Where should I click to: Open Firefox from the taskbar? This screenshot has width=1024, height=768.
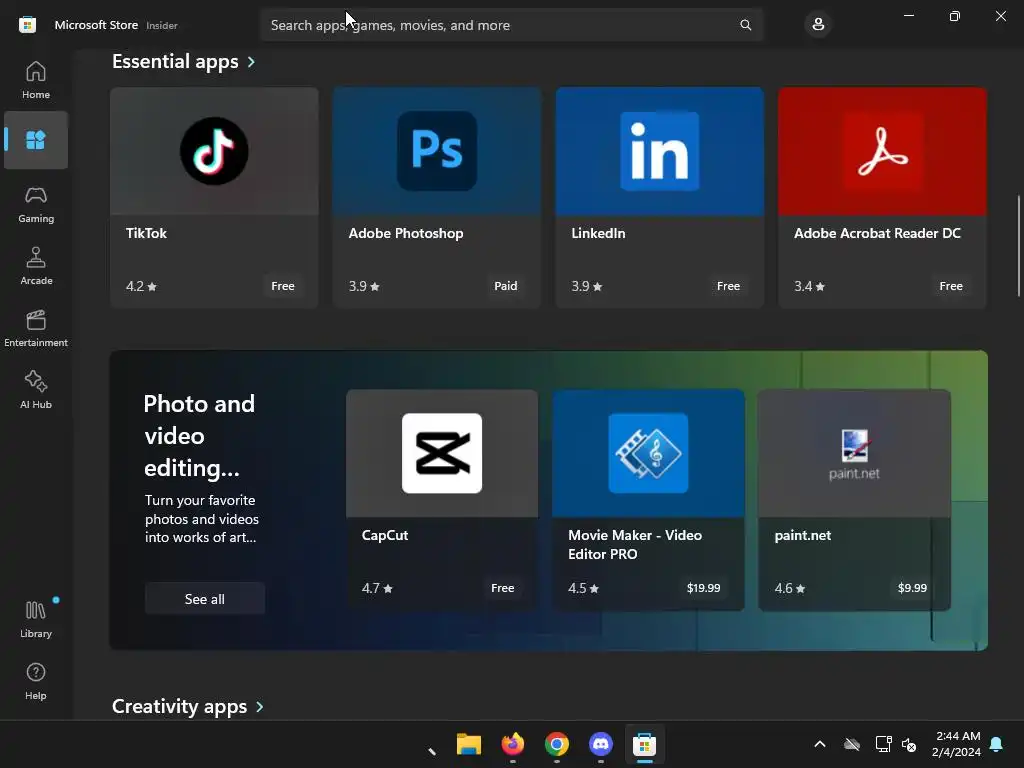[513, 744]
